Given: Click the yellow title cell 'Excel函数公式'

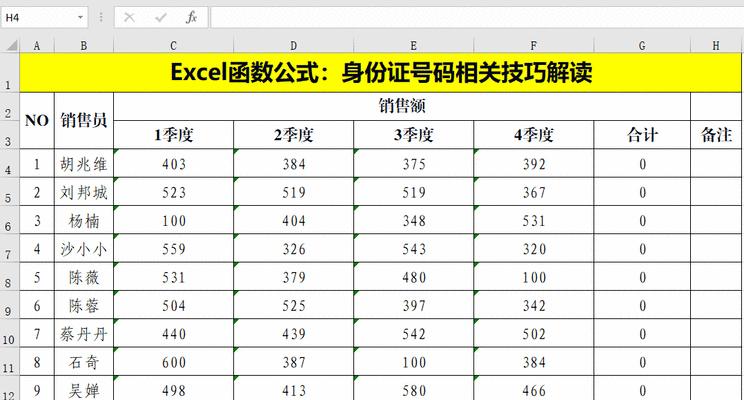Looking at the screenshot, I should pyautogui.click(x=380, y=72).
